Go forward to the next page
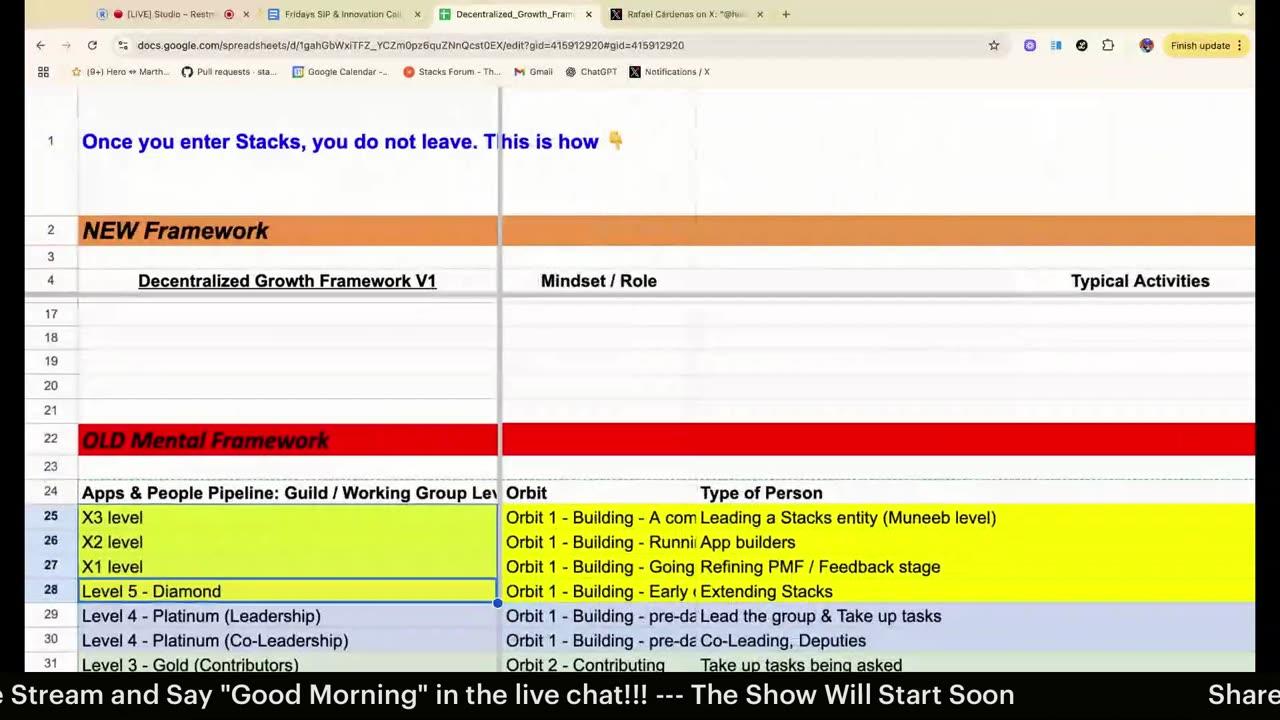The image size is (1280, 720). click(66, 45)
